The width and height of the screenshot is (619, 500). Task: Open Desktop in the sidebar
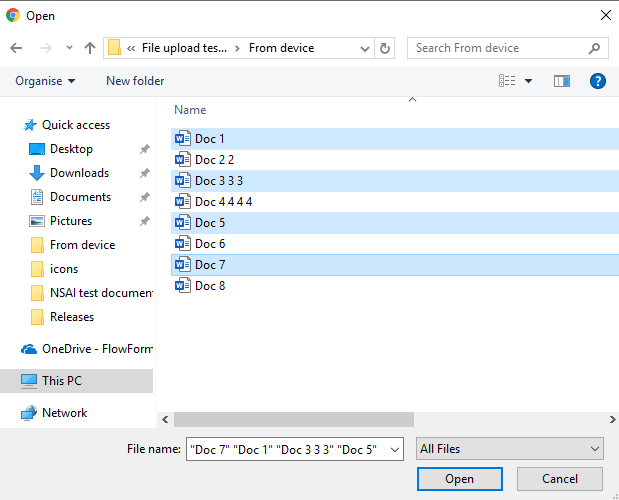pos(71,149)
